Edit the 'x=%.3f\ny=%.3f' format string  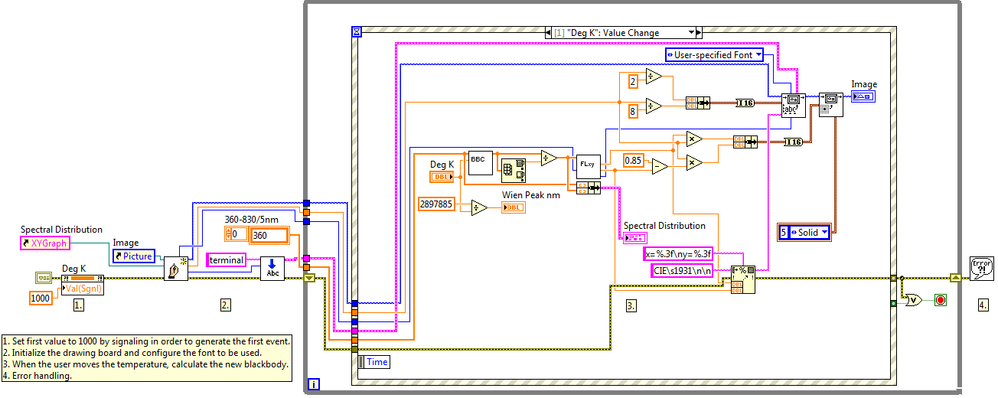pyautogui.click(x=677, y=254)
